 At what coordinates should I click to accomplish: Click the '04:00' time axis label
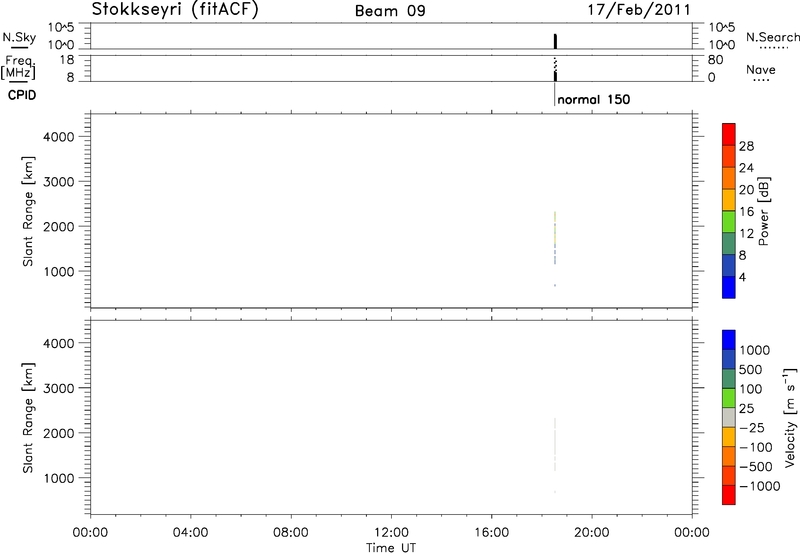point(190,533)
